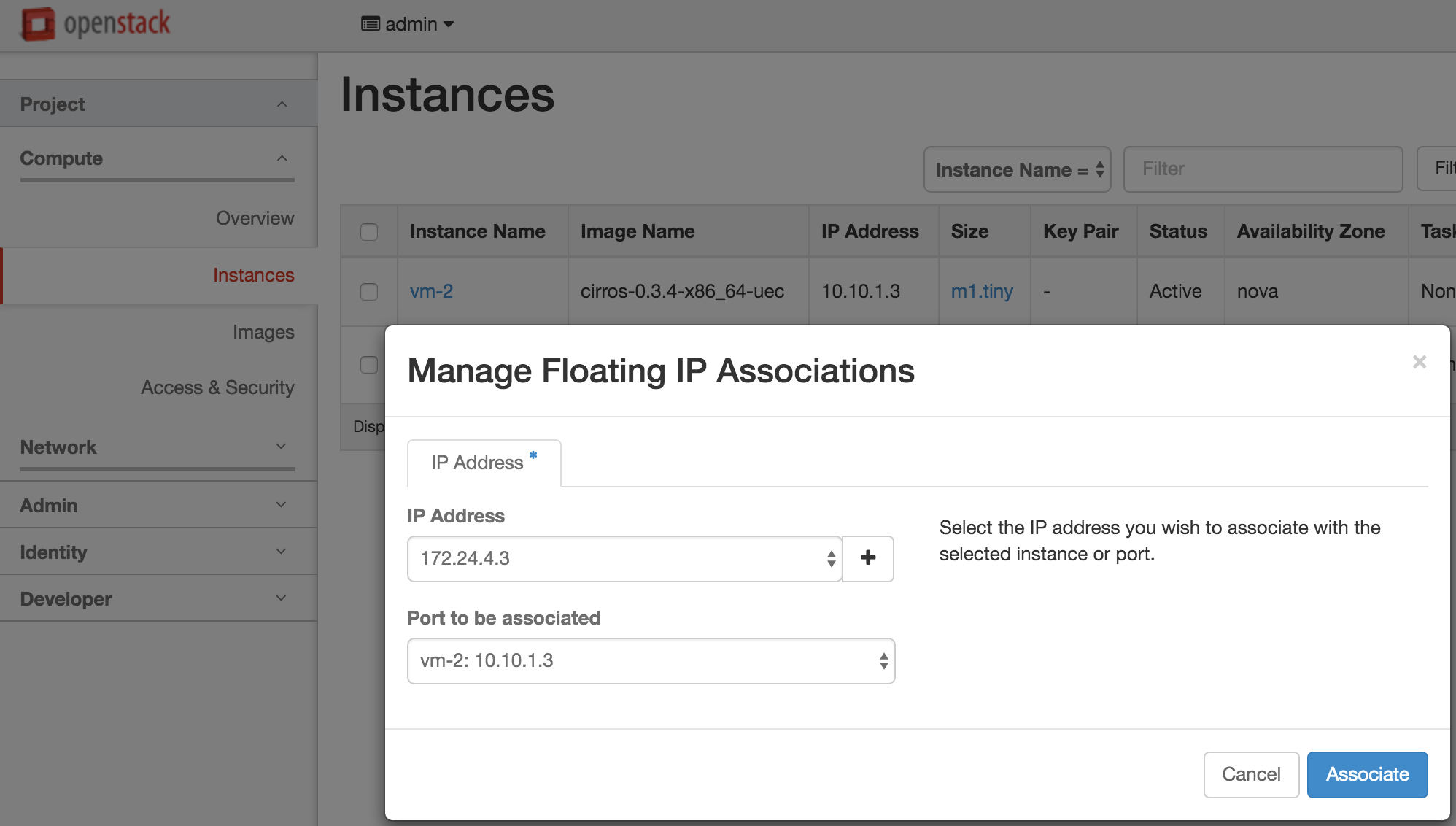Click the plus icon to allocate a floating IP

(x=867, y=558)
